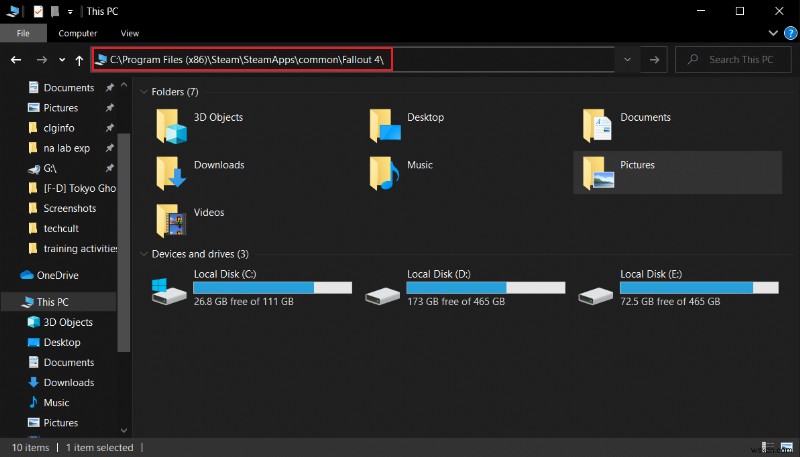This screenshot has width=800, height=457.
Task: Click the Go to arrow button
Action: tap(654, 60)
